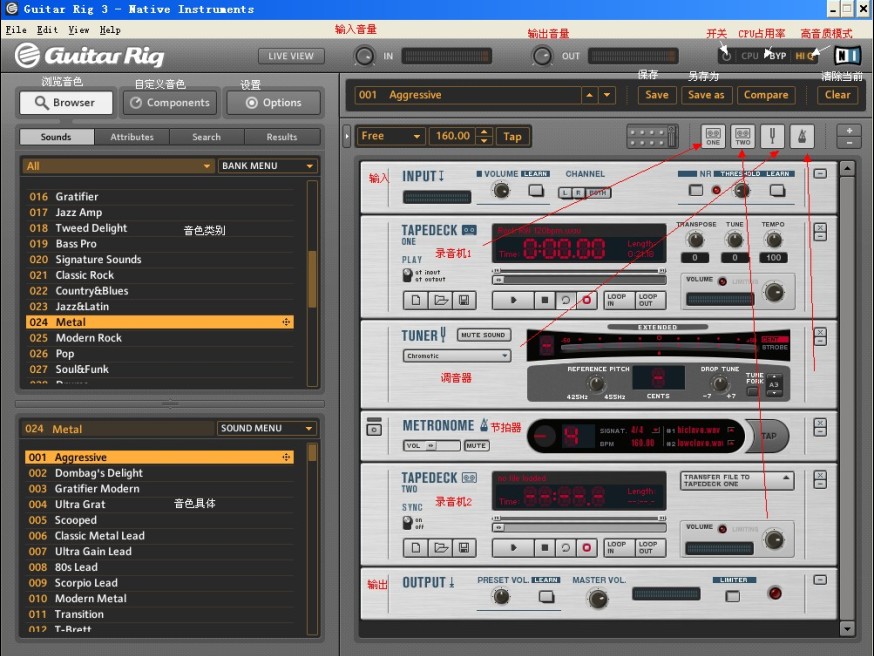Minimize the Output module

[x=820, y=580]
